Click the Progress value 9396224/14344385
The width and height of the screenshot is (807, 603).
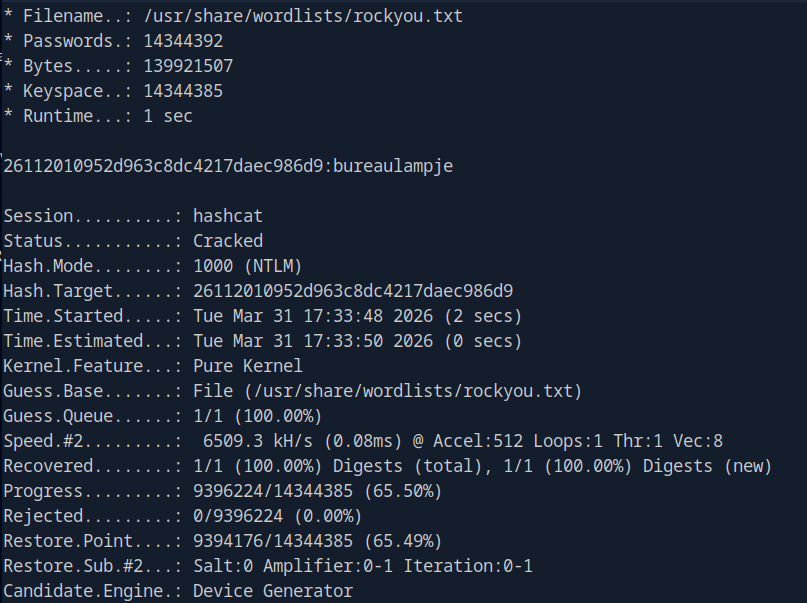tap(317, 491)
